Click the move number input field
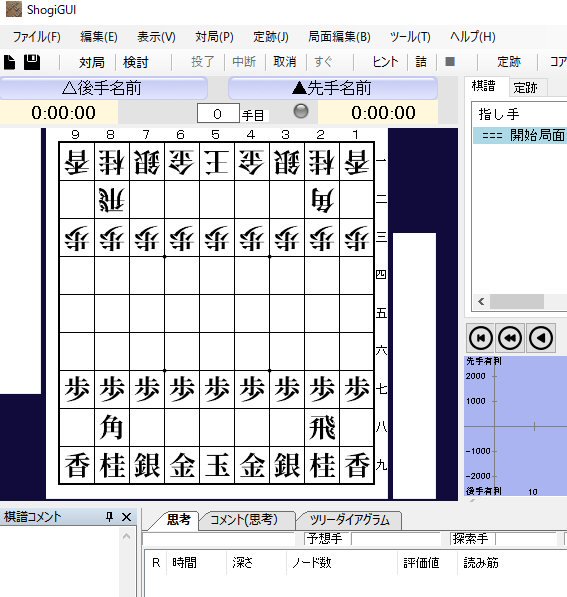This screenshot has height=597, width=567. point(218,113)
